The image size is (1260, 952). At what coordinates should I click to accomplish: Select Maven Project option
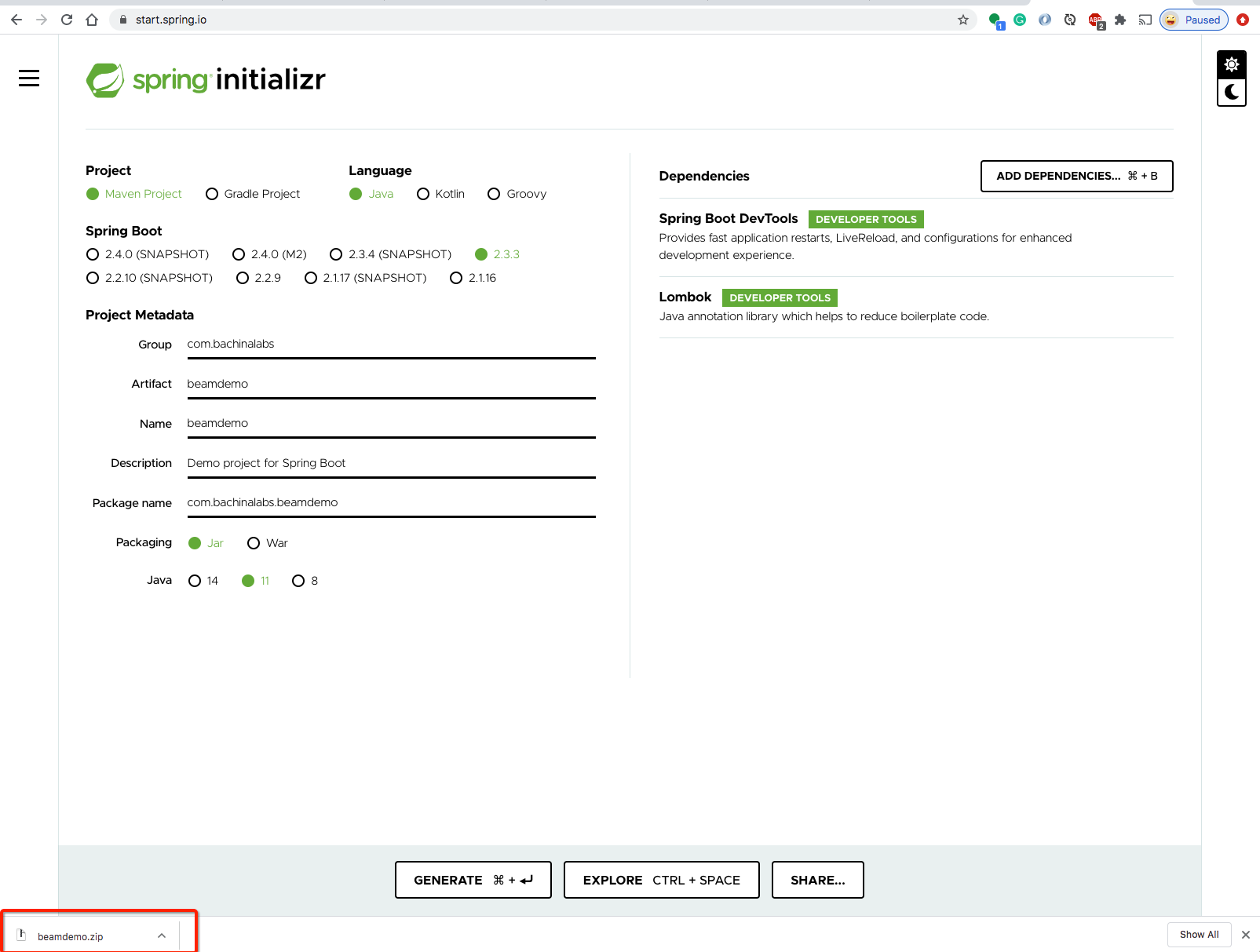click(134, 194)
